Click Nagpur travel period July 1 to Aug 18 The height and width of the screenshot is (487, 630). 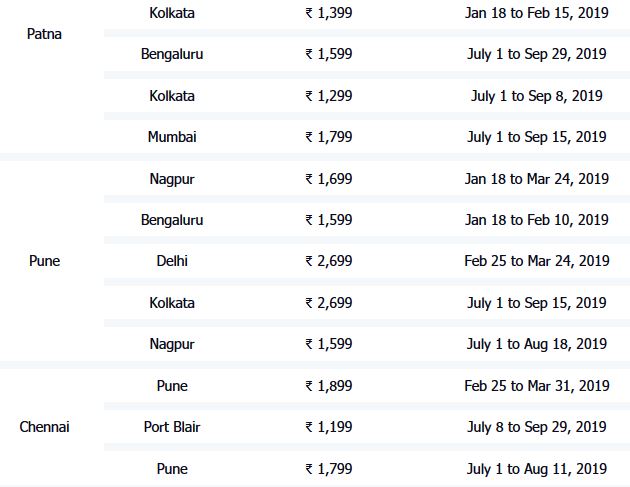(537, 344)
